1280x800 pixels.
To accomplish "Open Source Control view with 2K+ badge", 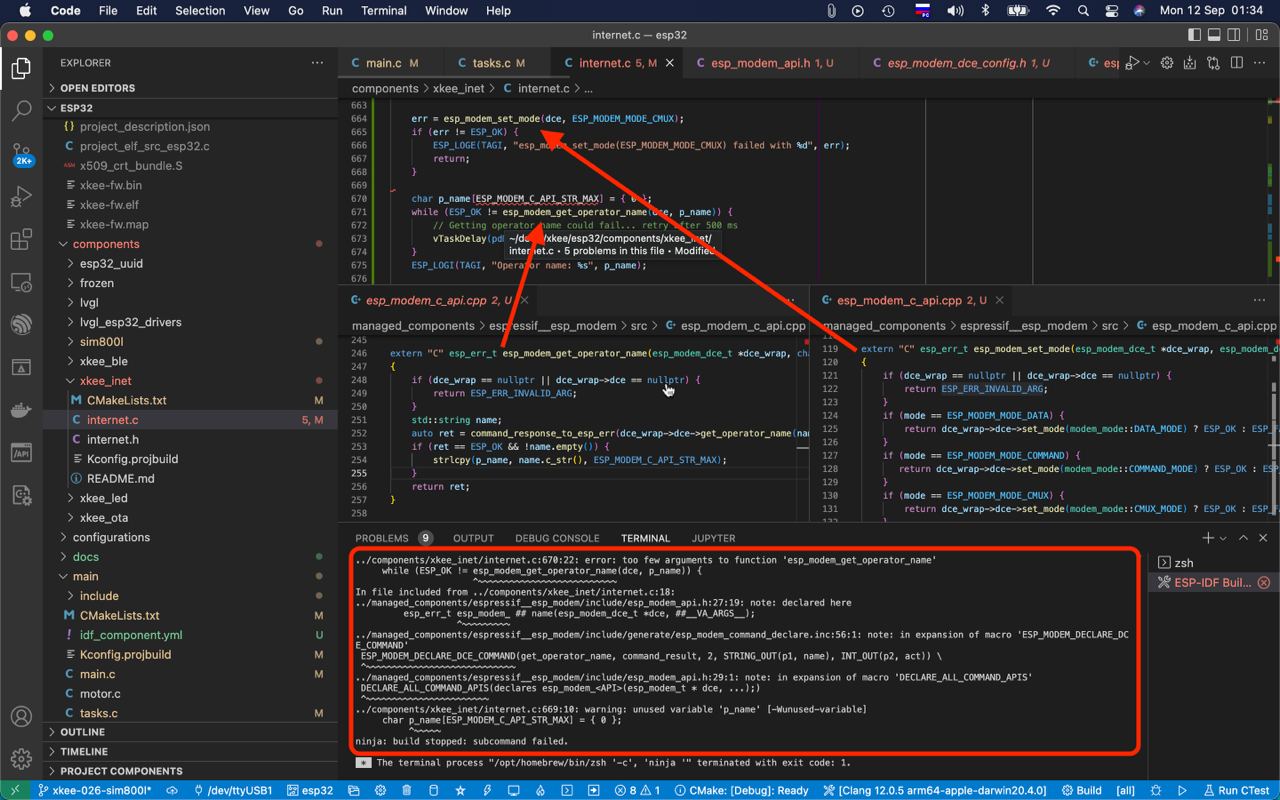I will click(x=21, y=155).
